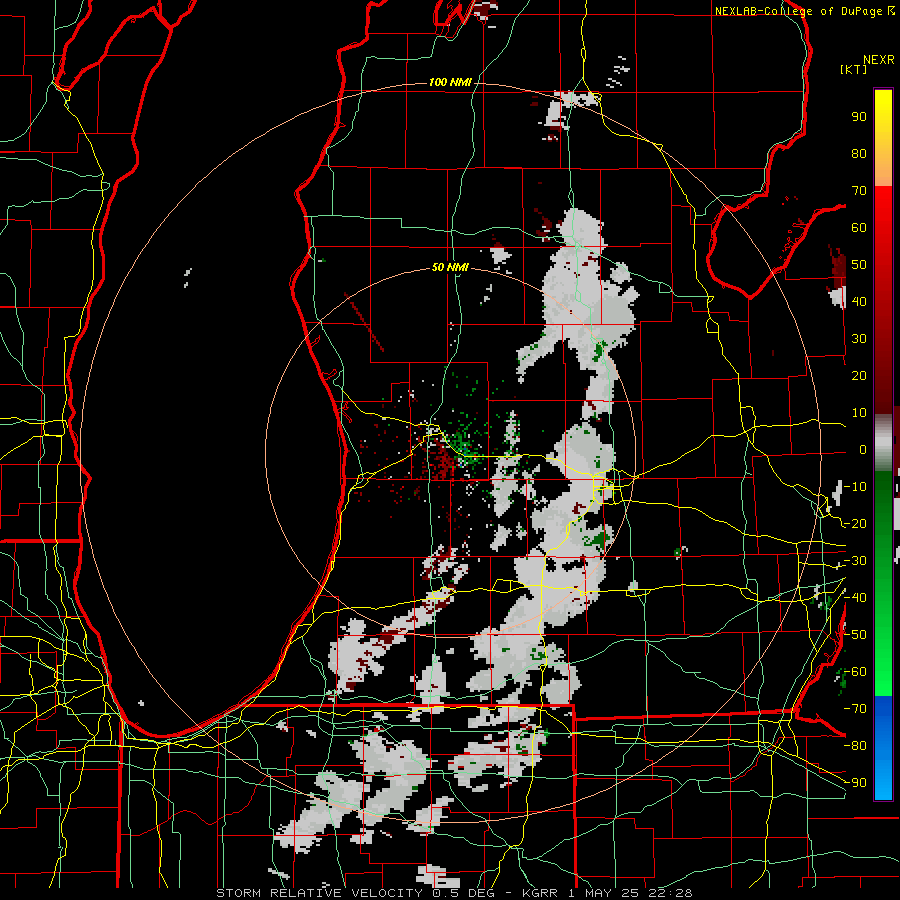Click the -10 knot scale label
The image size is (900, 900).
(x=855, y=487)
